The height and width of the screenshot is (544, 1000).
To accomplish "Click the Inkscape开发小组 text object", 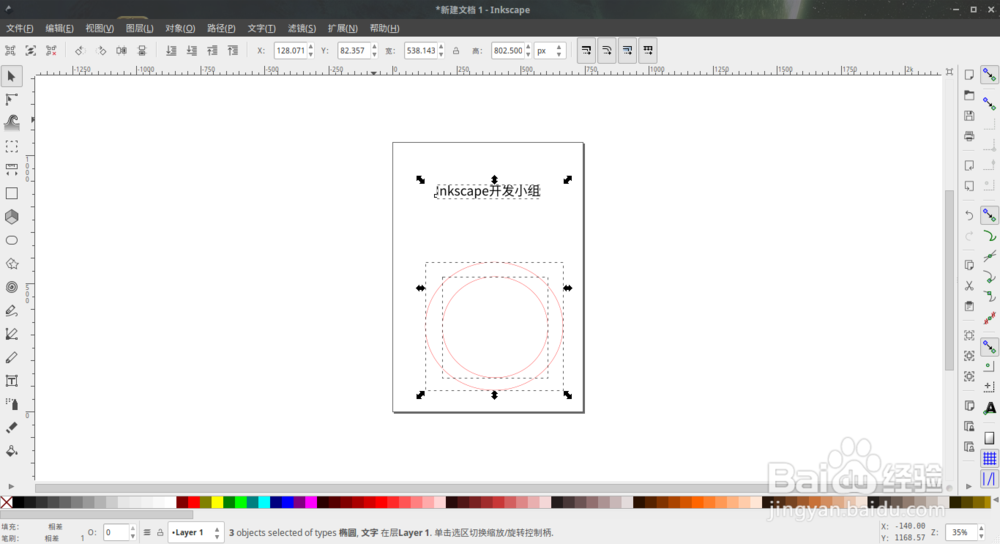I will pyautogui.click(x=488, y=191).
